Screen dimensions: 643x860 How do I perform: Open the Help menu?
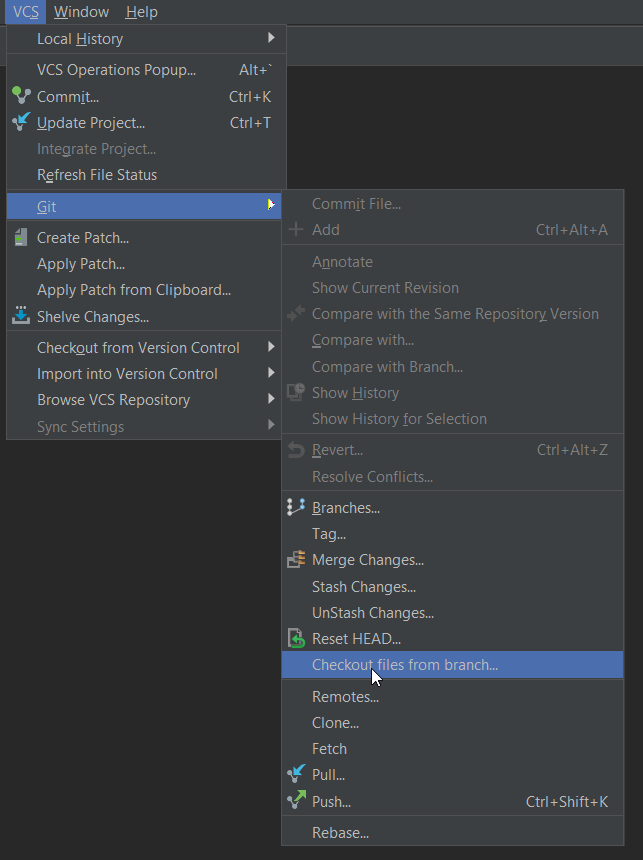point(142,12)
